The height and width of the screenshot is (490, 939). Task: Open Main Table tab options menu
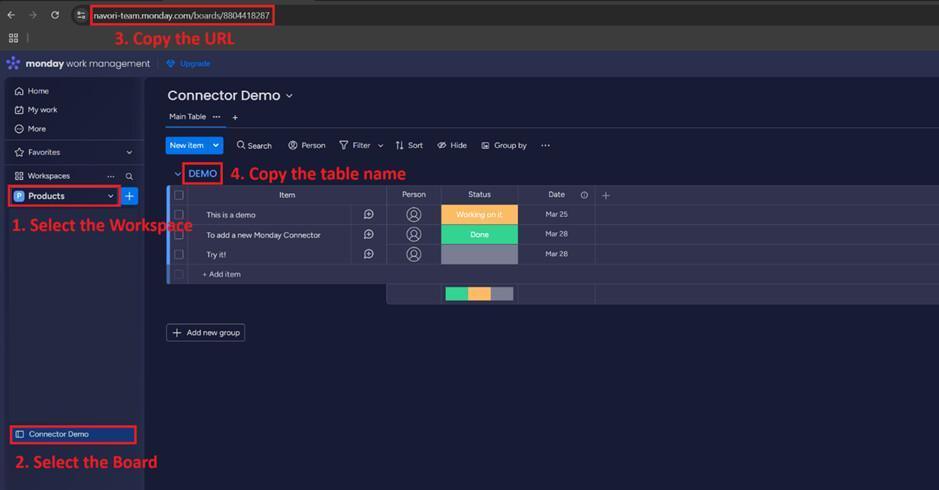point(216,117)
